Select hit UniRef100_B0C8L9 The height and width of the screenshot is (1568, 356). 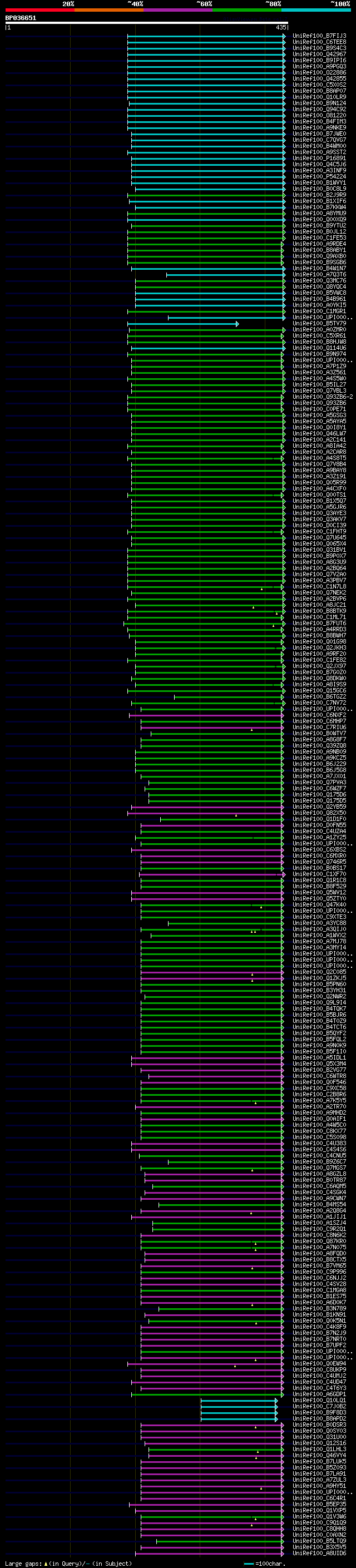pos(319,189)
